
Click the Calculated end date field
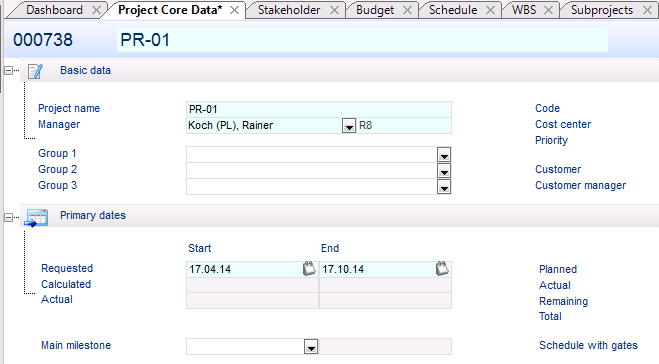(385, 285)
